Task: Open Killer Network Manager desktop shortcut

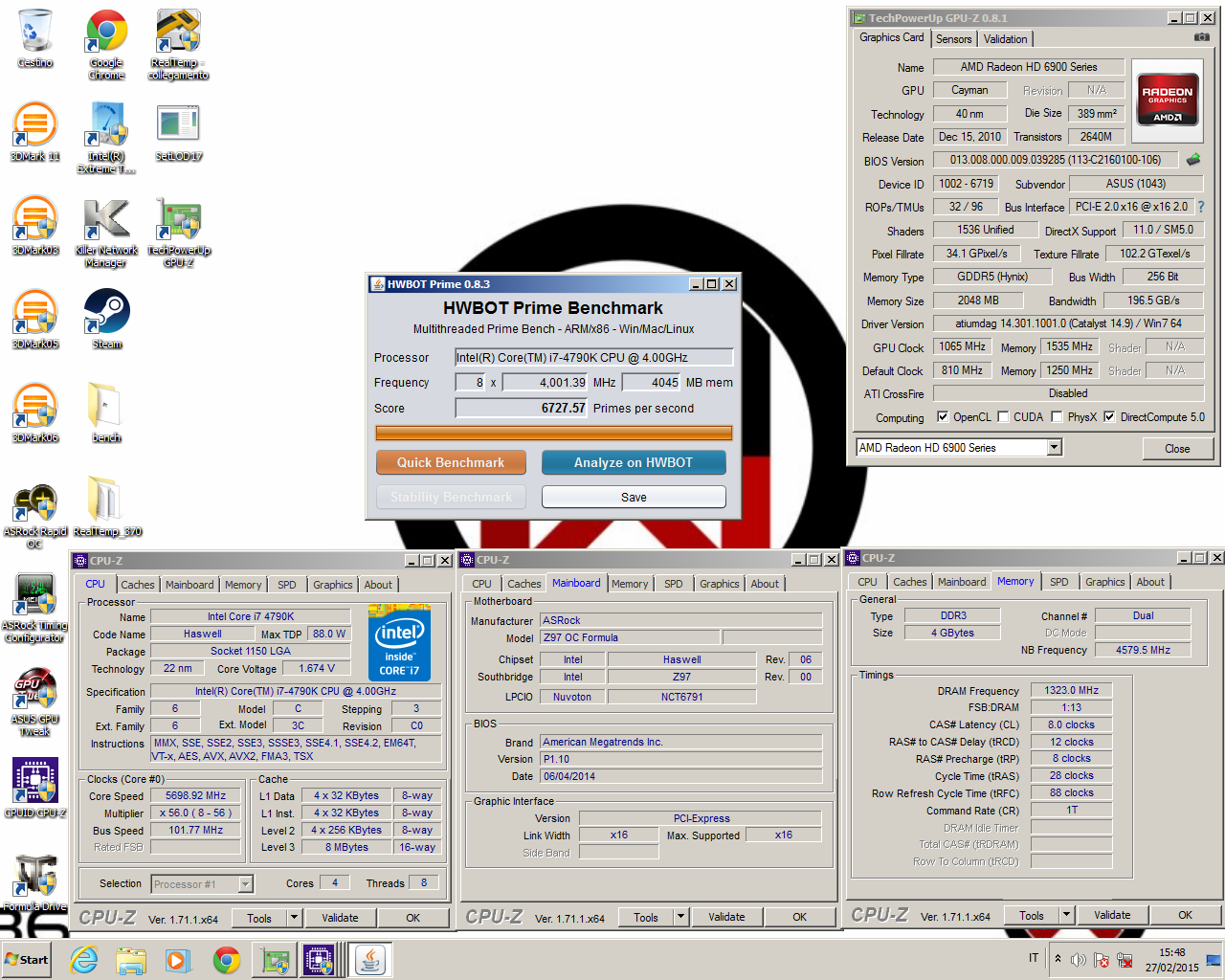Action: (x=106, y=232)
